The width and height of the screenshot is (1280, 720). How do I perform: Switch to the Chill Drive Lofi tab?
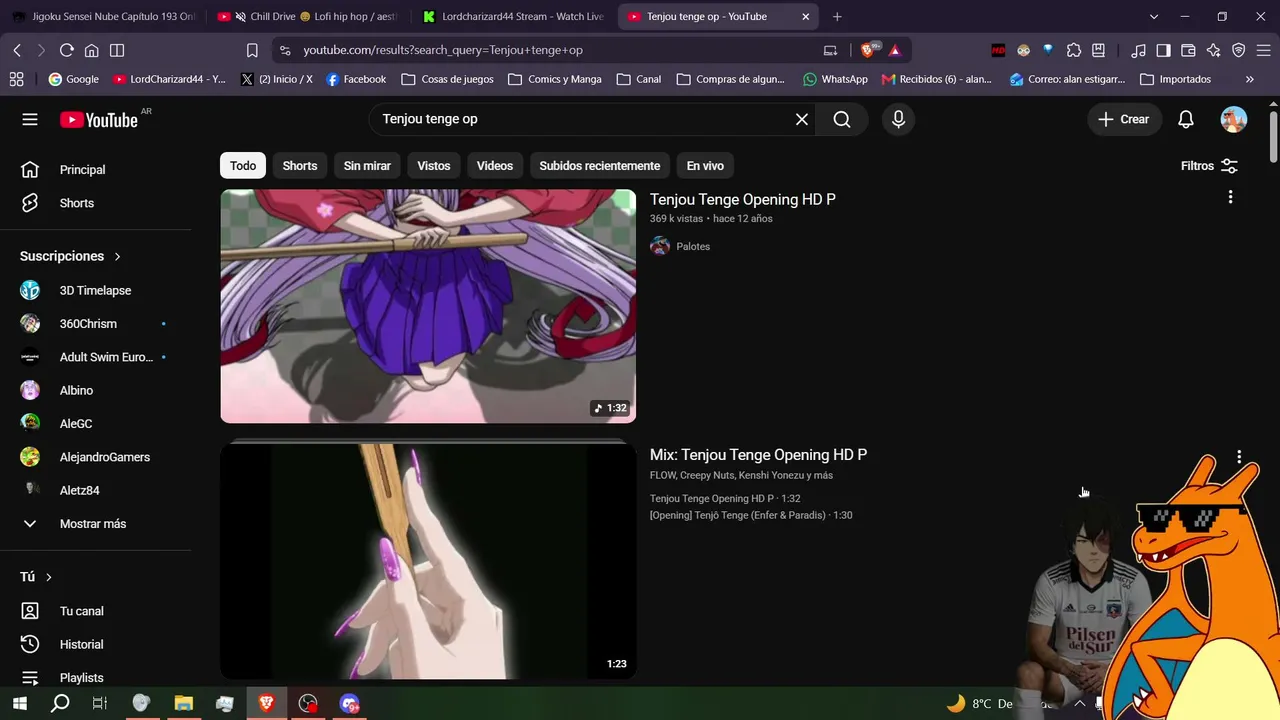309,16
